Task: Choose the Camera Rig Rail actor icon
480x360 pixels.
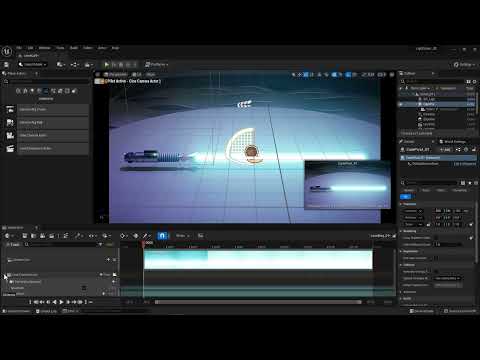Action: pyautogui.click(x=10, y=122)
